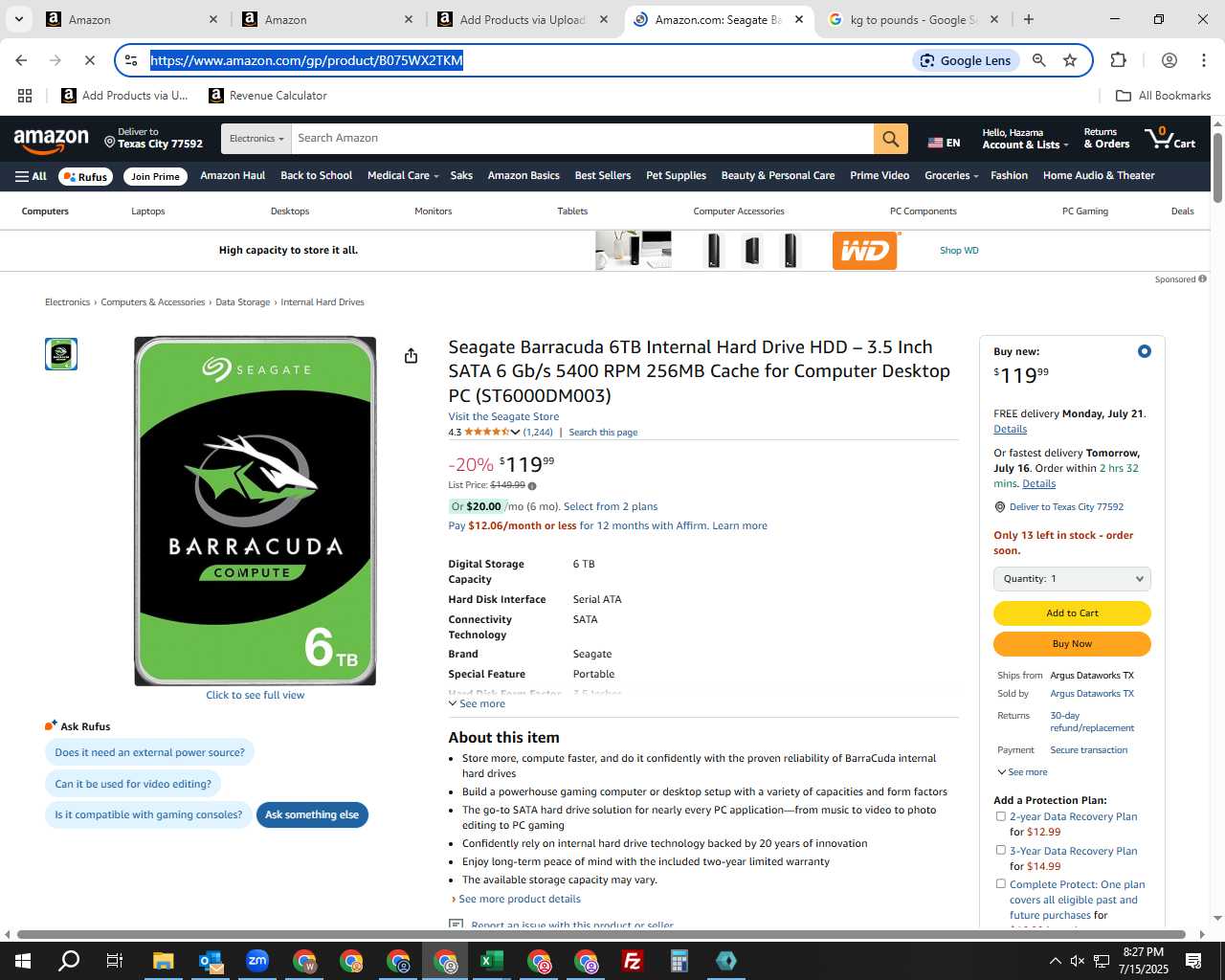The width and height of the screenshot is (1225, 980).
Task: Open the star rating breakdown chevron
Action: (515, 433)
